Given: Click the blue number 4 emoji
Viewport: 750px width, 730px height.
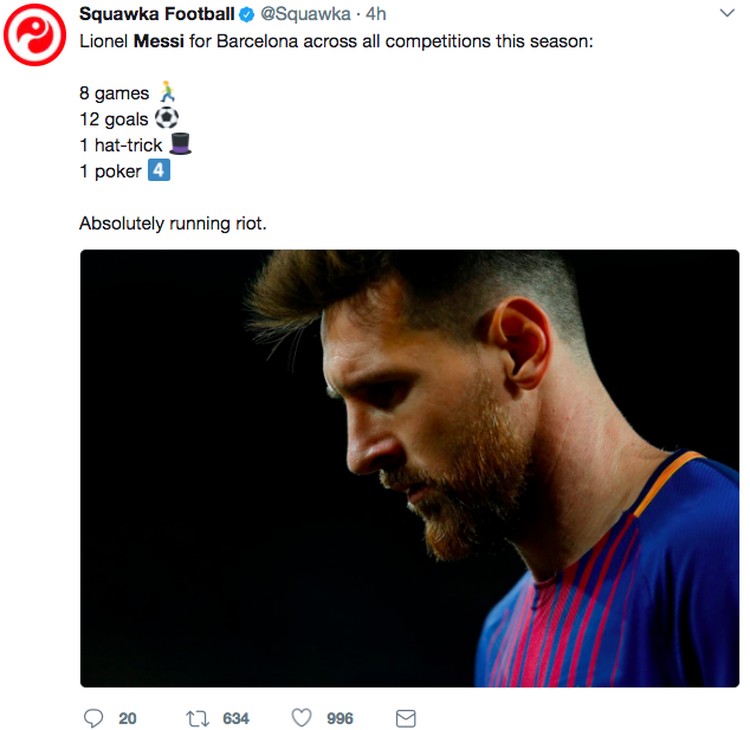Looking at the screenshot, I should (159, 170).
